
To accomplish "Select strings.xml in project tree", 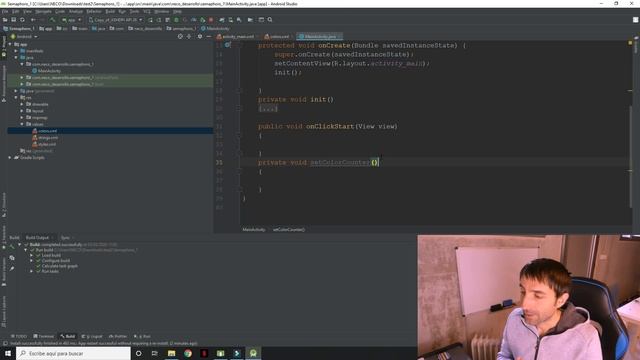I will [x=45, y=138].
